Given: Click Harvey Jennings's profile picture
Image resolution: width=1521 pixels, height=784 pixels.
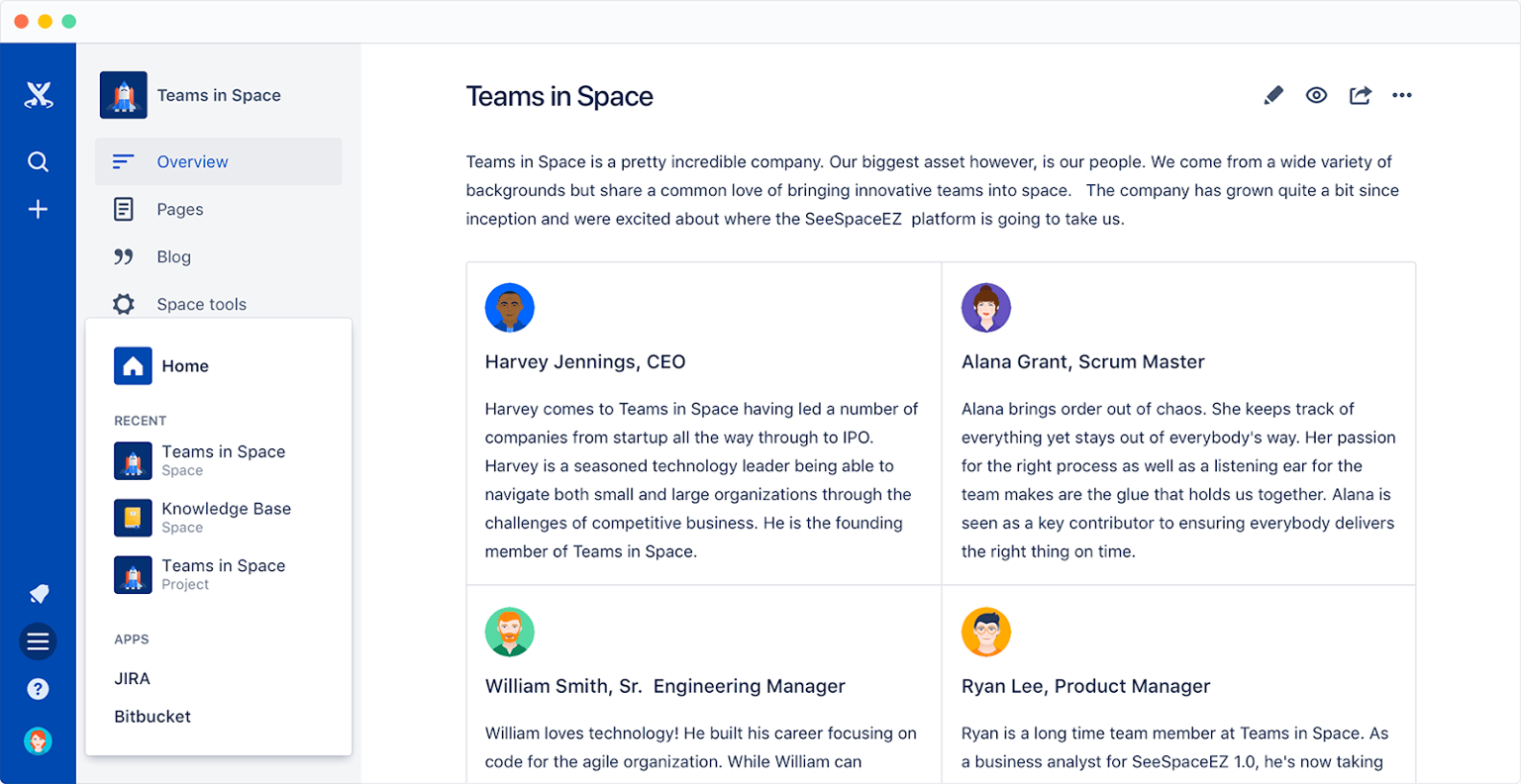Looking at the screenshot, I should tap(509, 307).
